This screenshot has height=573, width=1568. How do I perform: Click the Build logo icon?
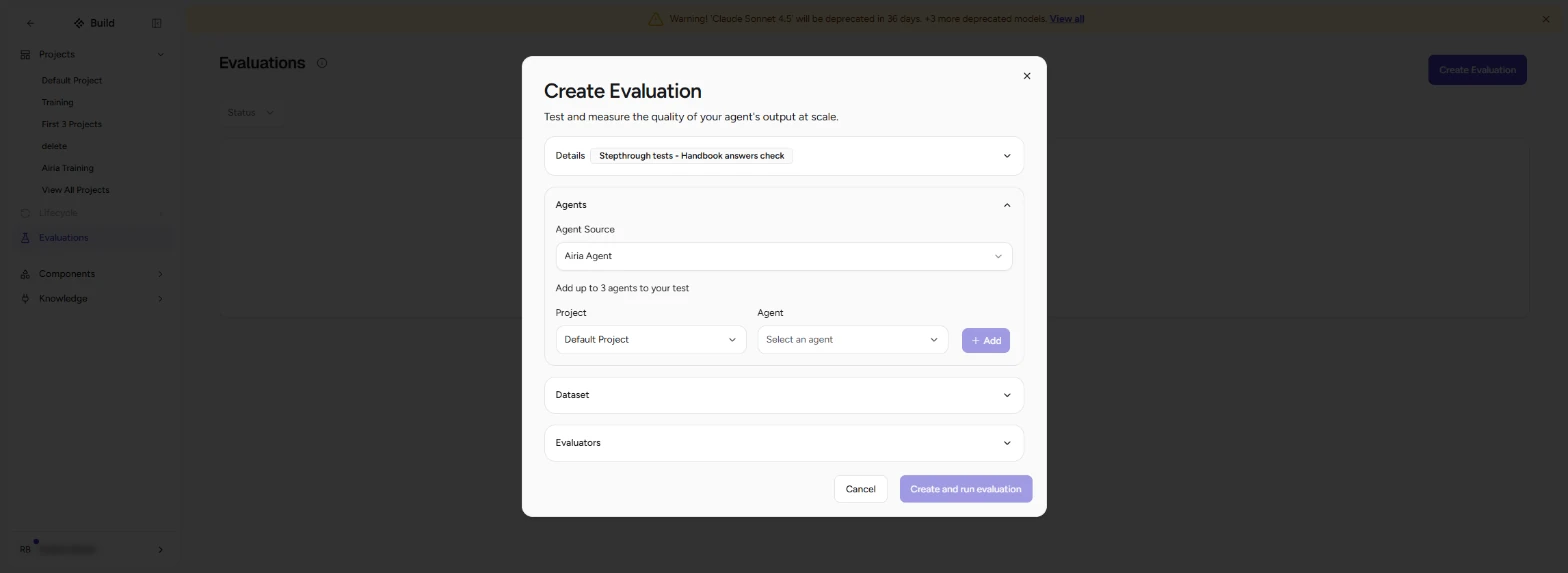[x=79, y=23]
